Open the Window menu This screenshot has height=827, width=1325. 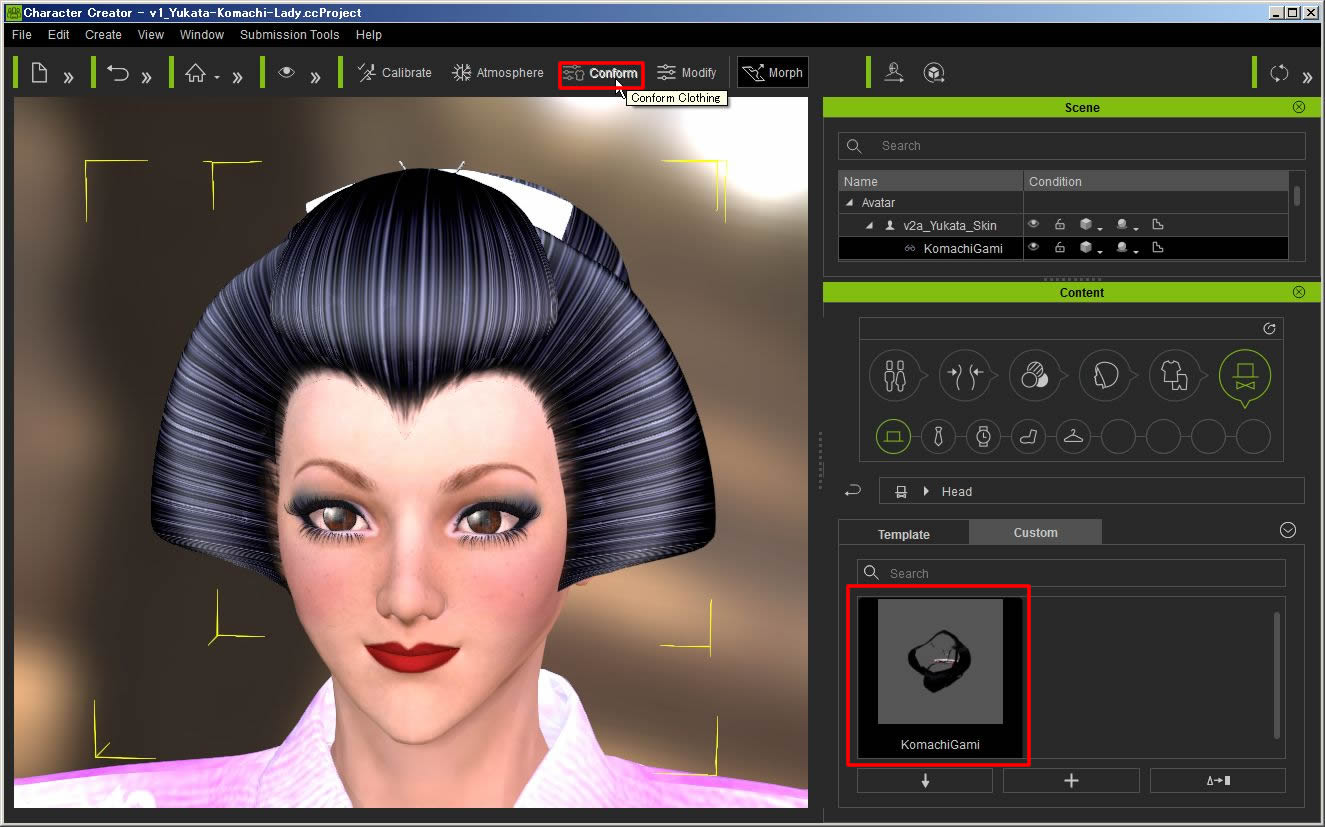(x=202, y=34)
